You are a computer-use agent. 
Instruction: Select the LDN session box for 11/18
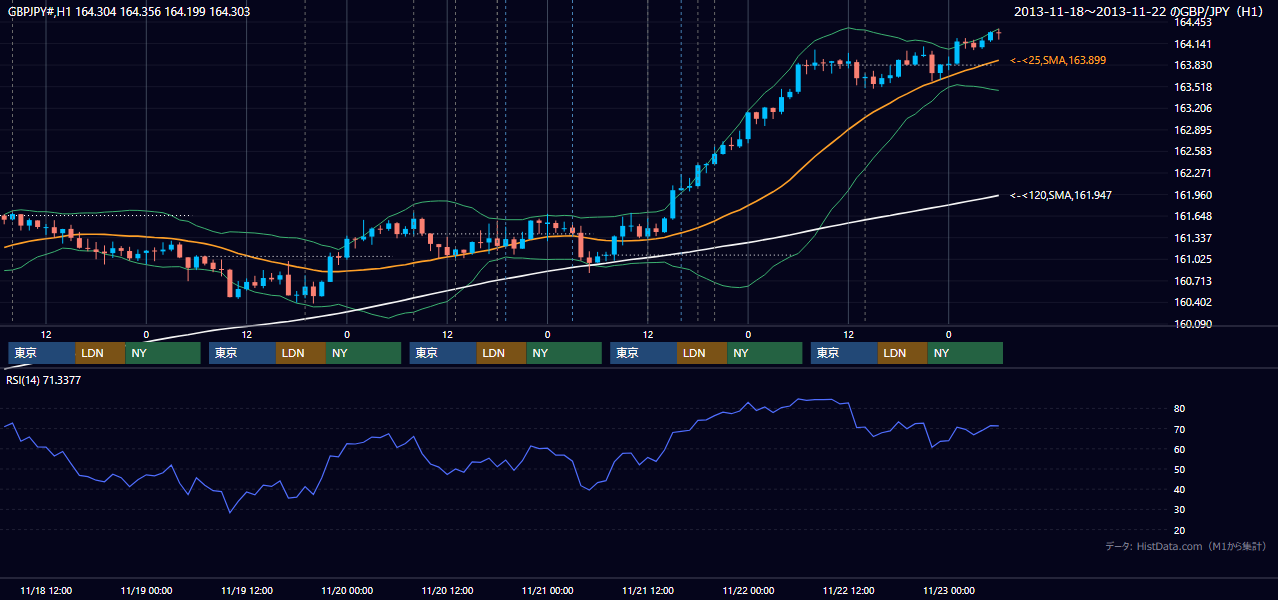[101, 353]
